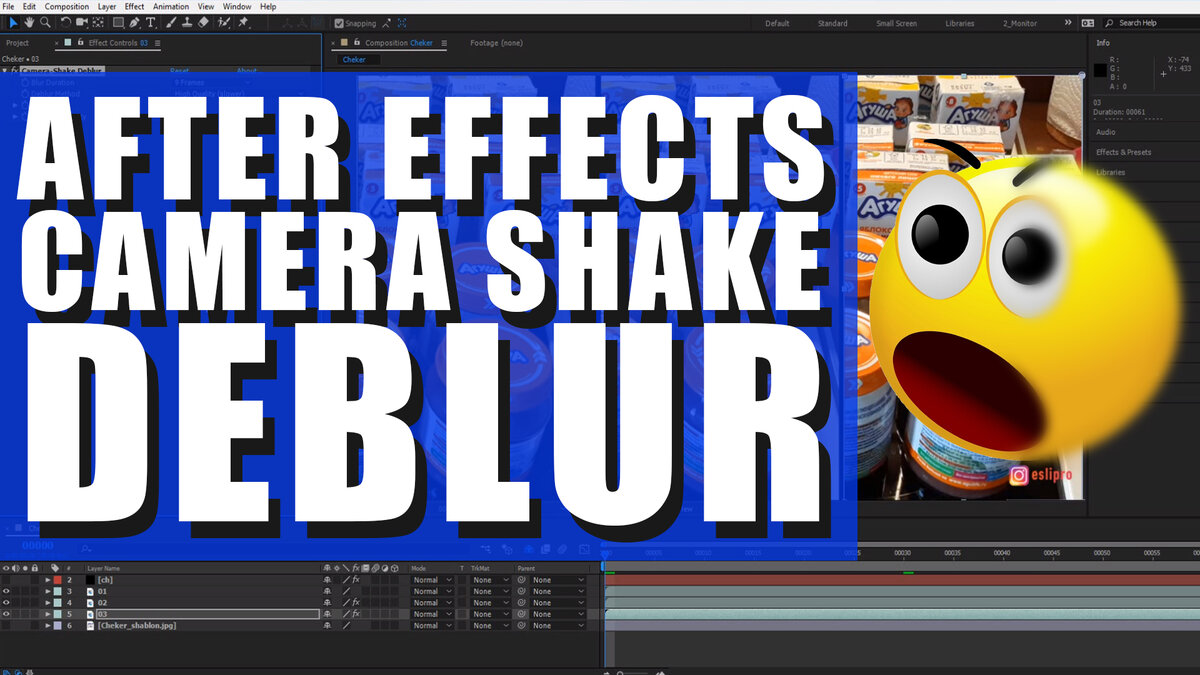Expand layer 01 properties arrow
This screenshot has width=1200, height=675.
click(x=47, y=591)
